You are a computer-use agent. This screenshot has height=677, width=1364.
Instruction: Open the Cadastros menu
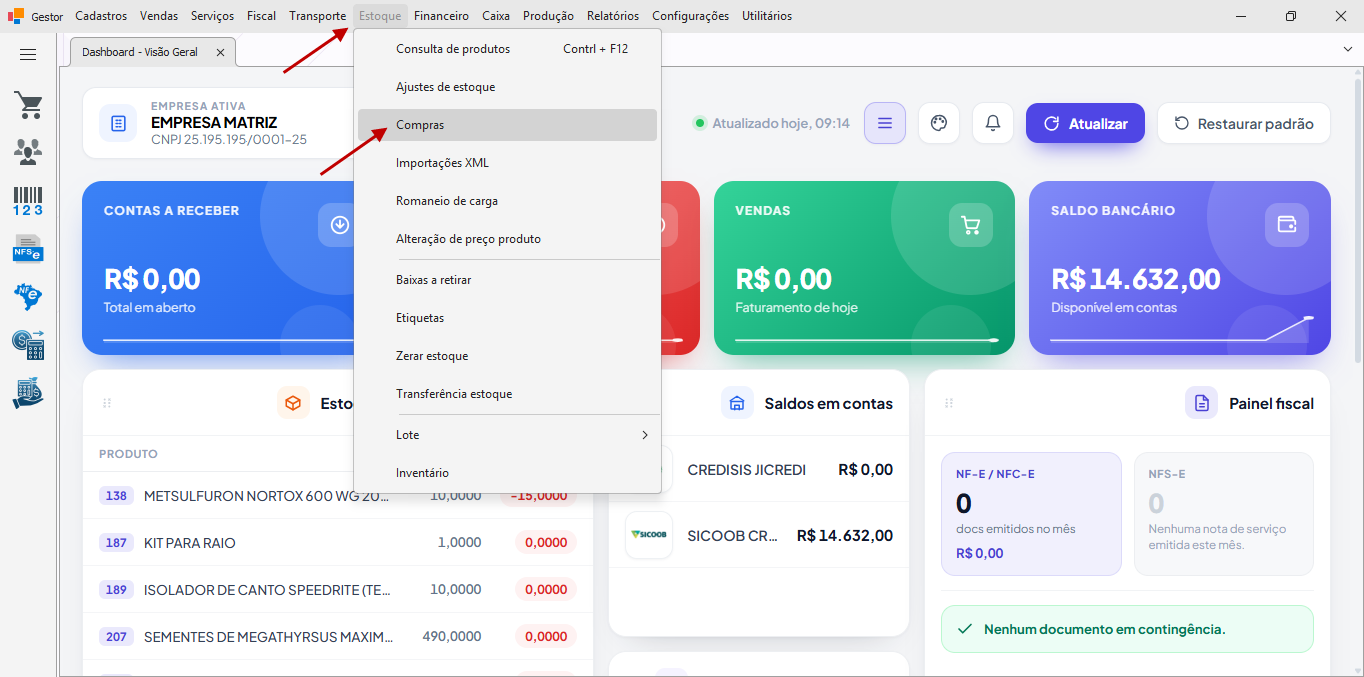[101, 16]
